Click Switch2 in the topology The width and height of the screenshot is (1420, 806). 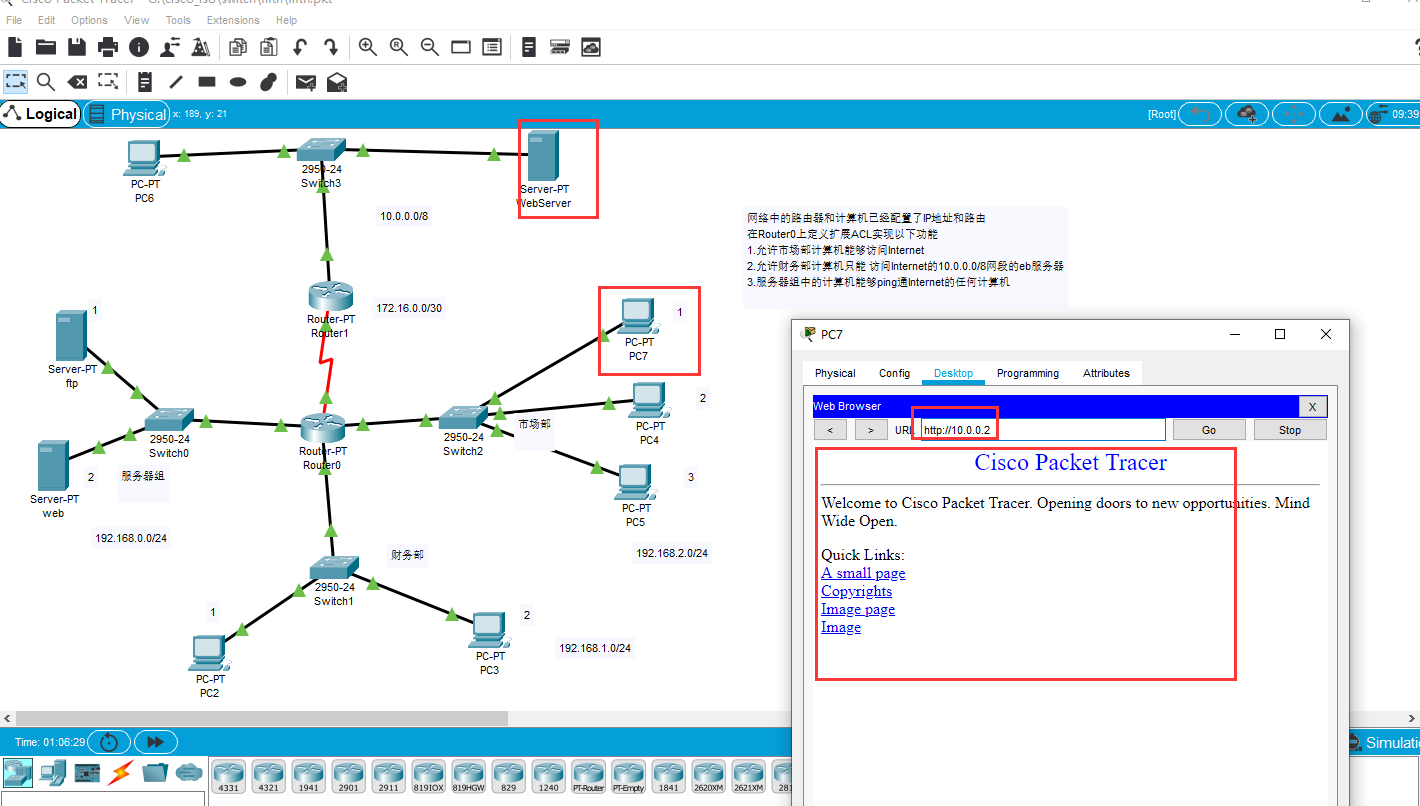click(463, 418)
